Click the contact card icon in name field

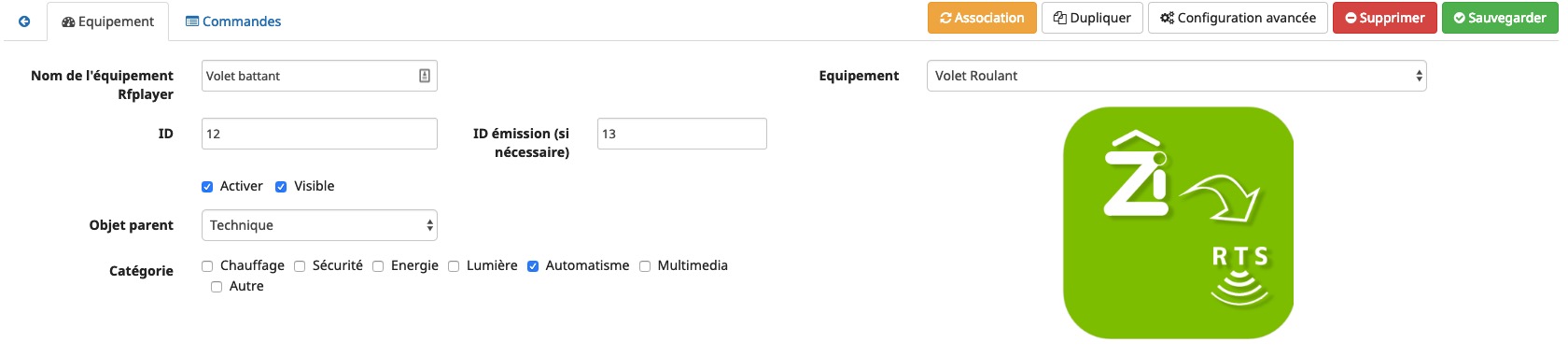[425, 76]
